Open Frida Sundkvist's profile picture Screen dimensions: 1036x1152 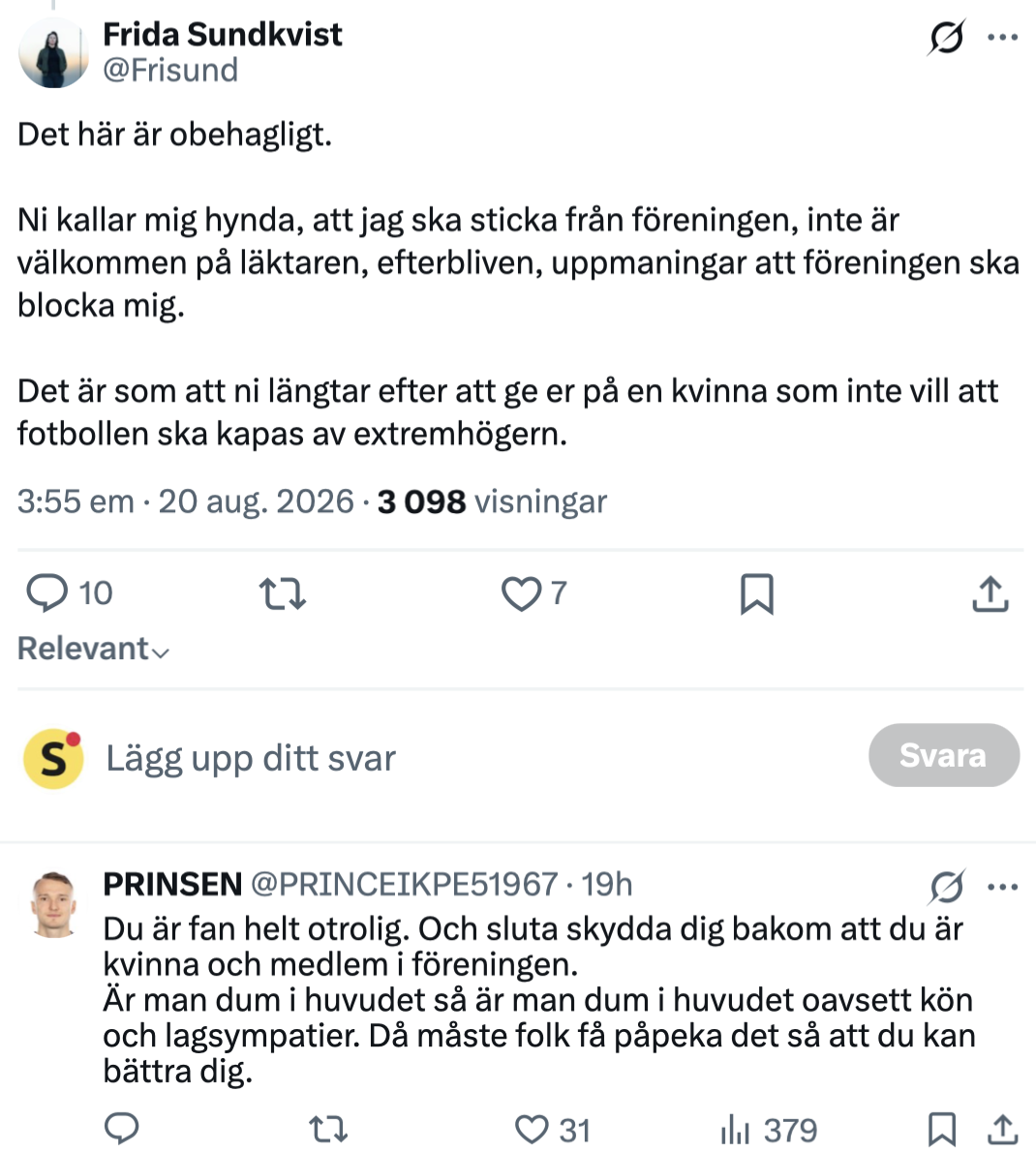pyautogui.click(x=53, y=52)
